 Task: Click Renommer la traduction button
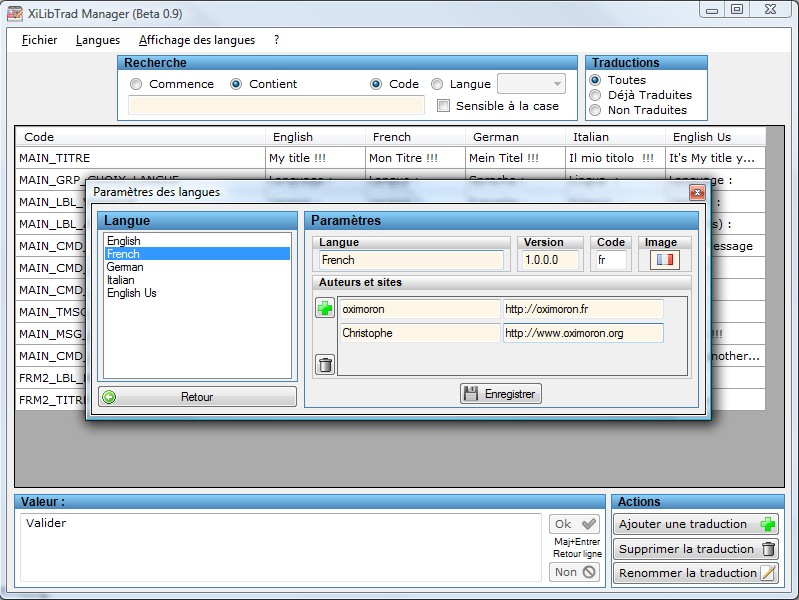[x=696, y=573]
